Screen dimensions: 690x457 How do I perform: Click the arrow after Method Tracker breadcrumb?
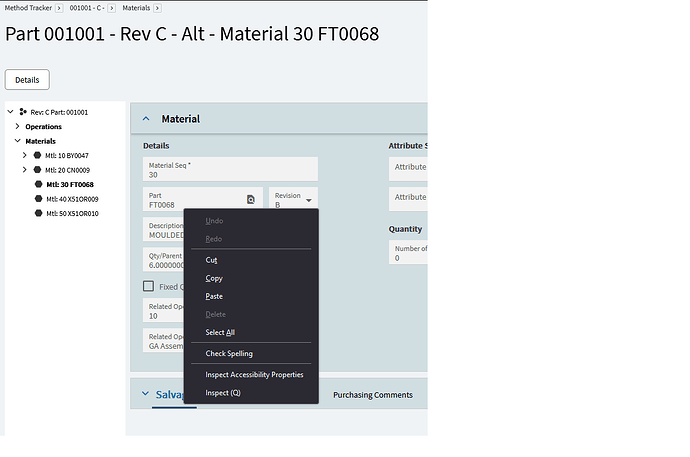[x=59, y=8]
